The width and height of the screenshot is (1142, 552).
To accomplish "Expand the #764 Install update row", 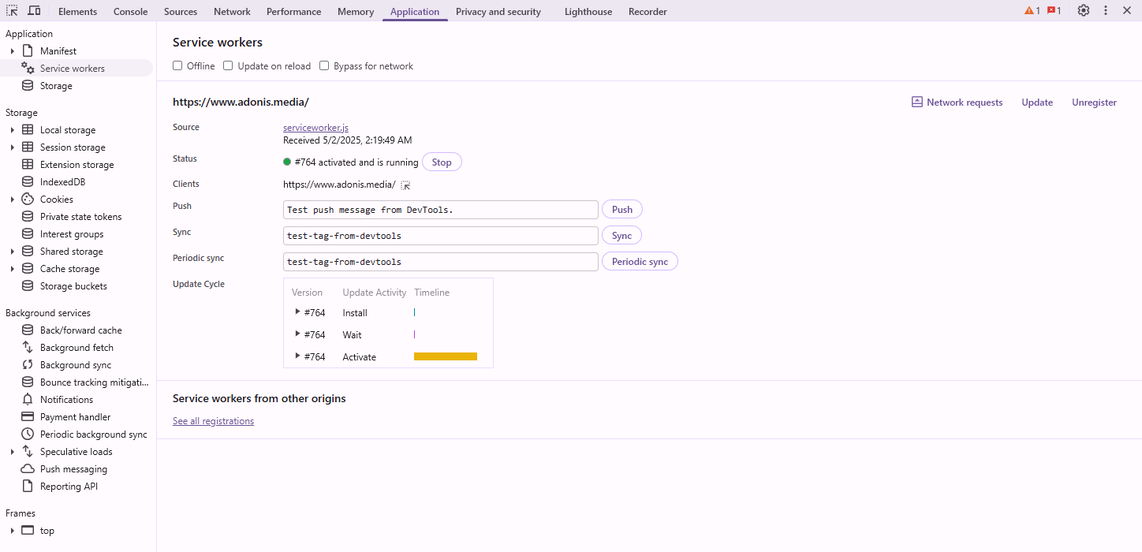I will tap(298, 312).
